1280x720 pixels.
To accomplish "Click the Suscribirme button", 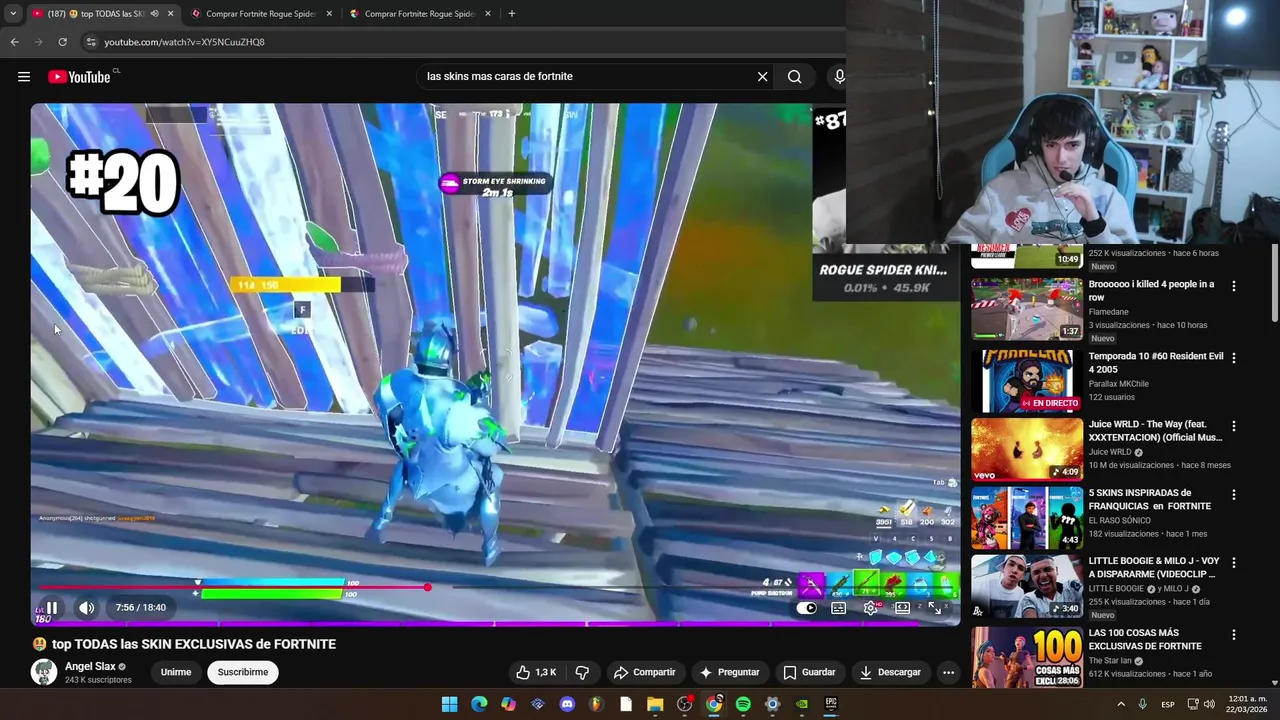I will 243,672.
